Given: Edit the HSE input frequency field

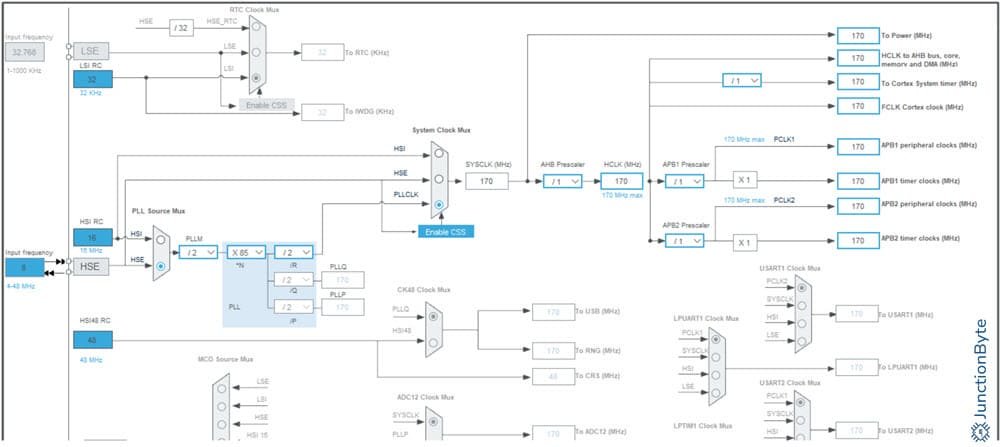Looking at the screenshot, I should [x=25, y=268].
